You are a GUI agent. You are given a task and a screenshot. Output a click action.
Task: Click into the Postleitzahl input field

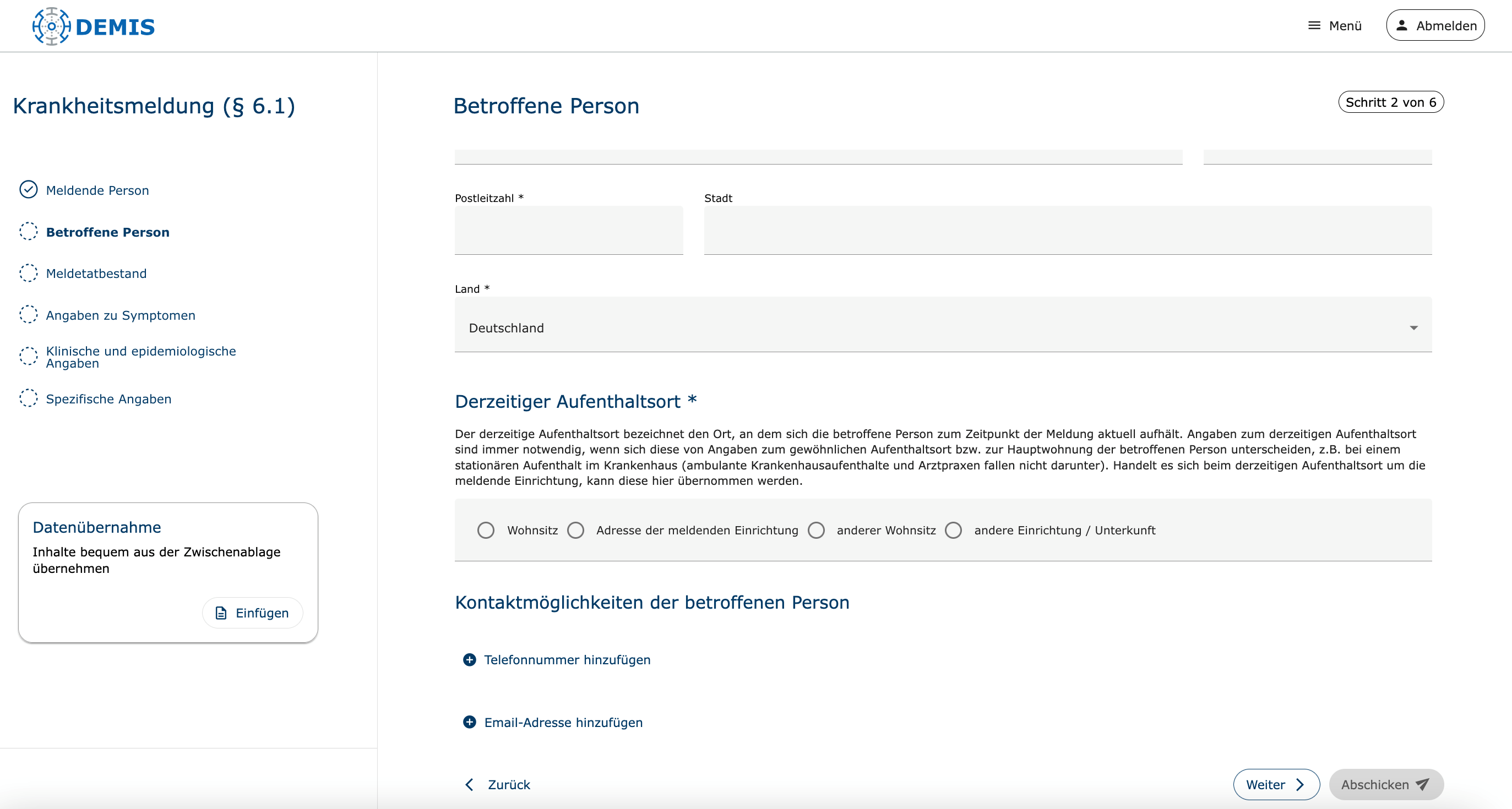(x=568, y=231)
